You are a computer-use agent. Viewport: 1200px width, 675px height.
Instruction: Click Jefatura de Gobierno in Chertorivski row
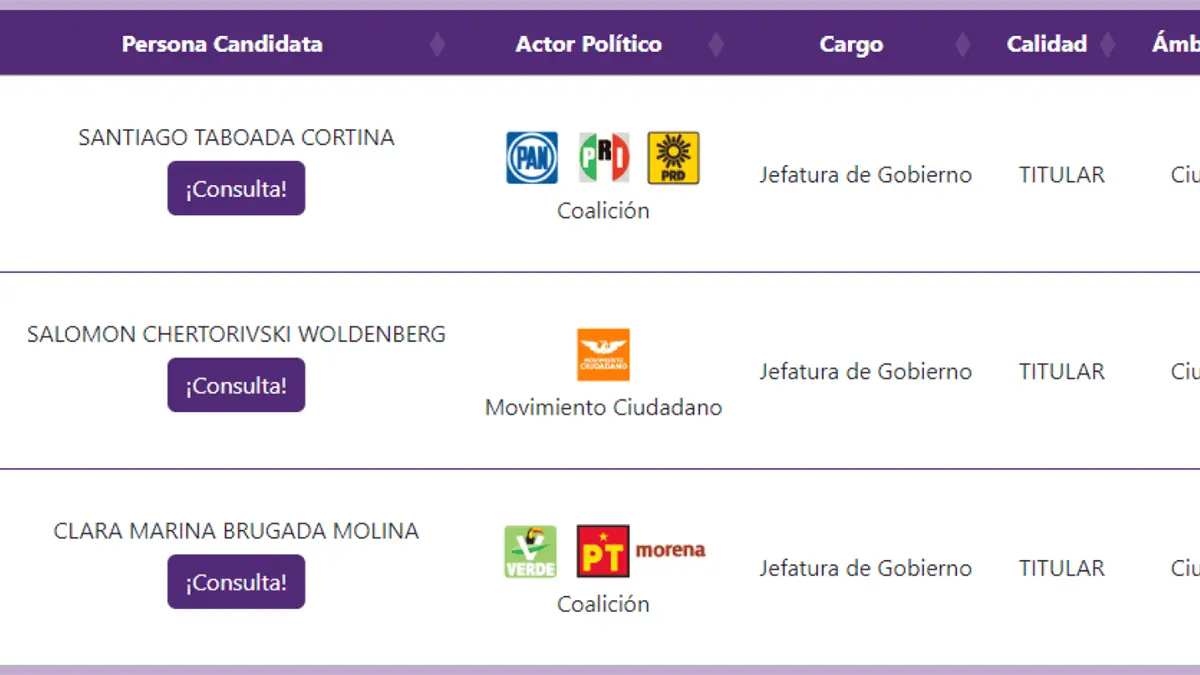(865, 372)
